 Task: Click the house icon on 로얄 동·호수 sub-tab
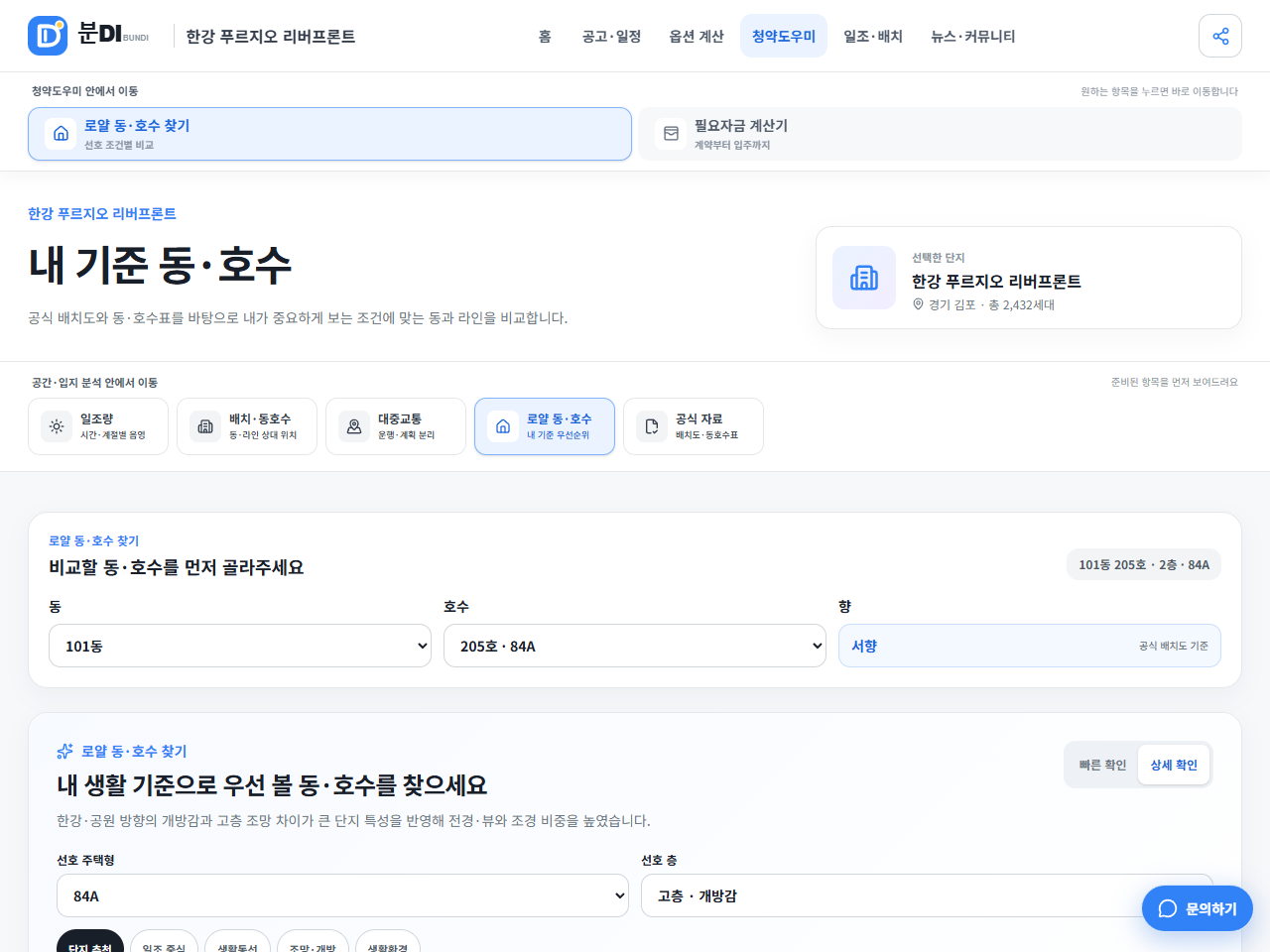[503, 426]
